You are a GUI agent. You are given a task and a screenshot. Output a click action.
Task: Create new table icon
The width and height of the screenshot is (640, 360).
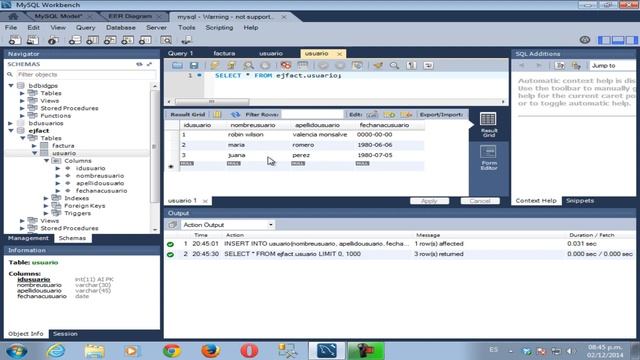(x=92, y=40)
